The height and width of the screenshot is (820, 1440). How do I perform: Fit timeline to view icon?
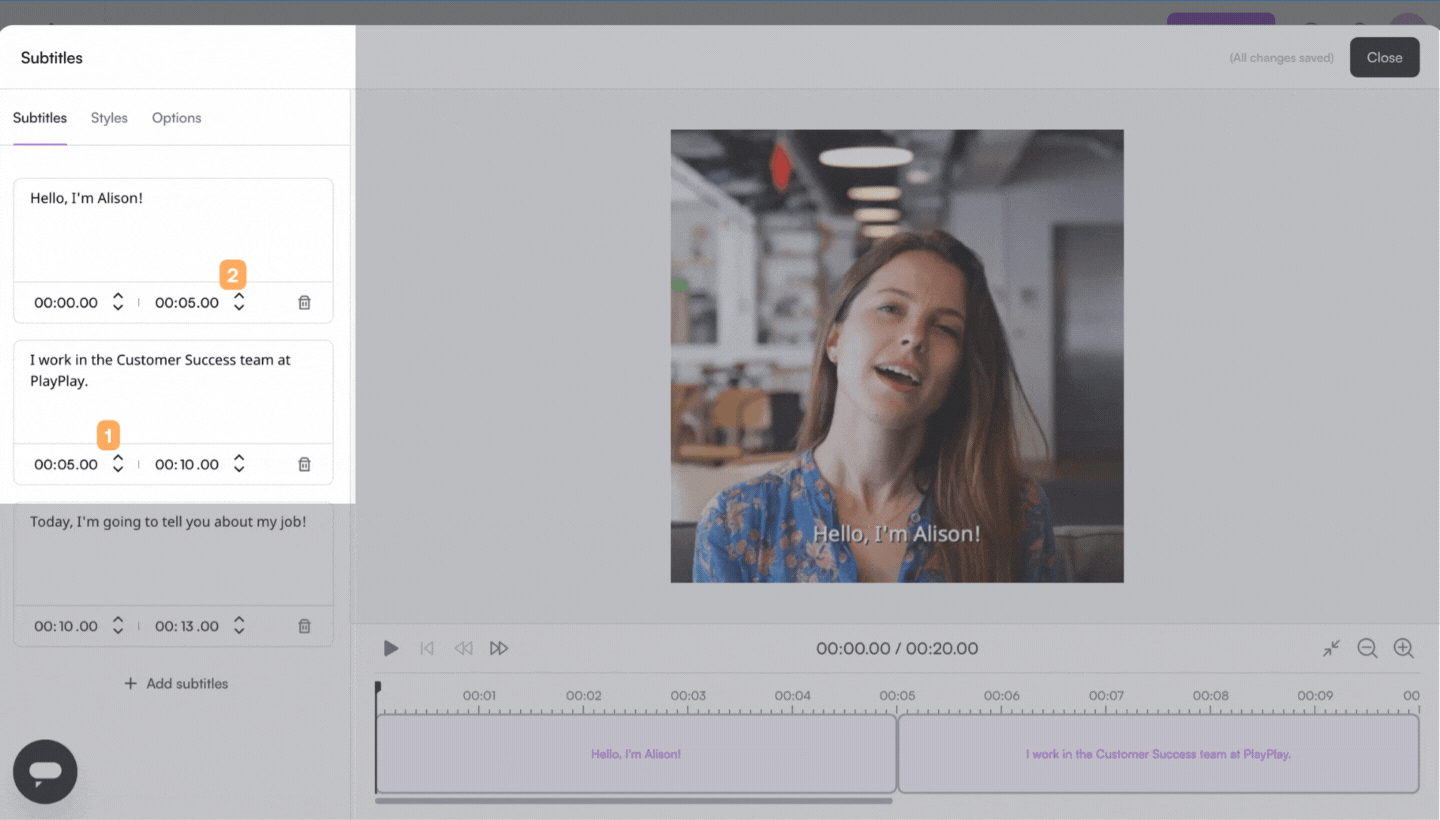pyautogui.click(x=1331, y=648)
